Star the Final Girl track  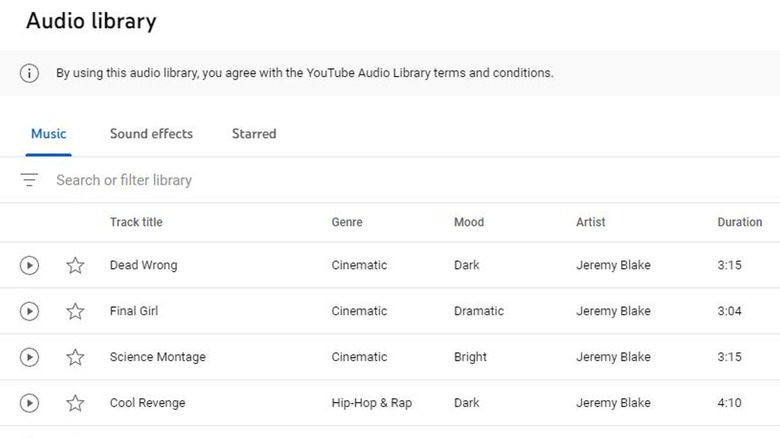pyautogui.click(x=75, y=311)
